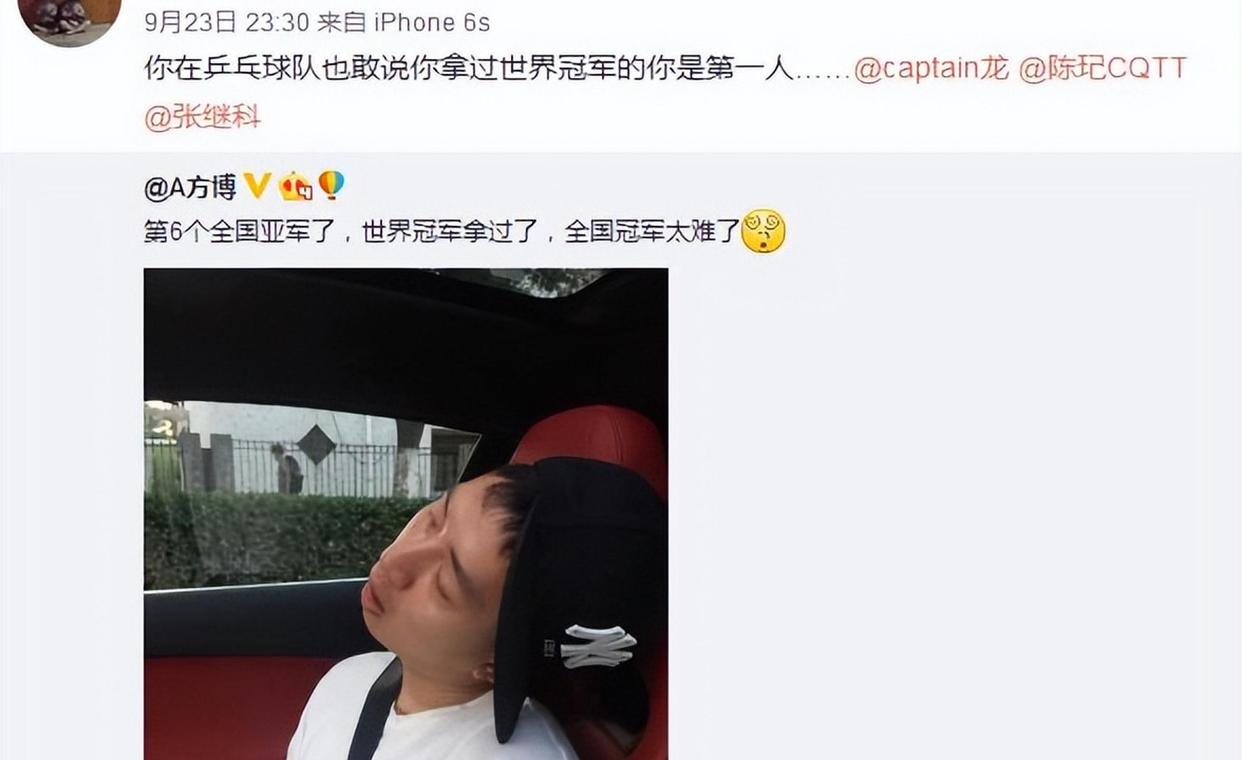This screenshot has height=760, width=1242.
Task: Open the @captain龙 mention
Action: pos(931,69)
